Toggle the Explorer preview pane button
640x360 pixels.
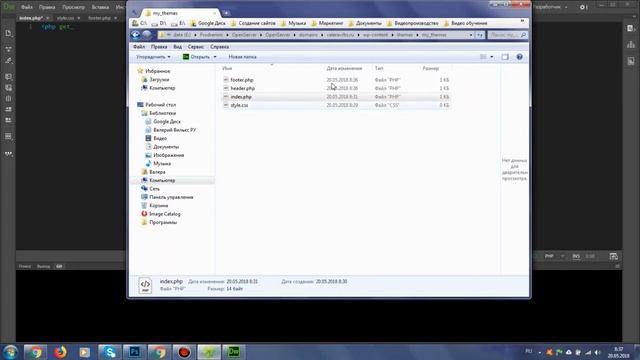[505, 57]
